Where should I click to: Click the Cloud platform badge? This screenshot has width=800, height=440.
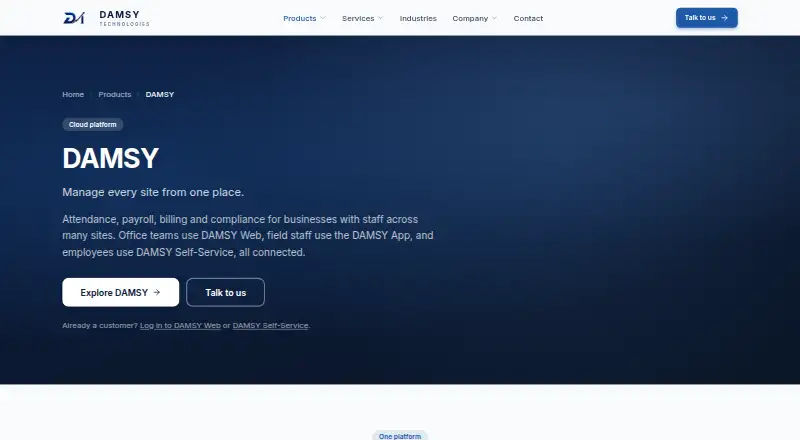click(x=92, y=125)
